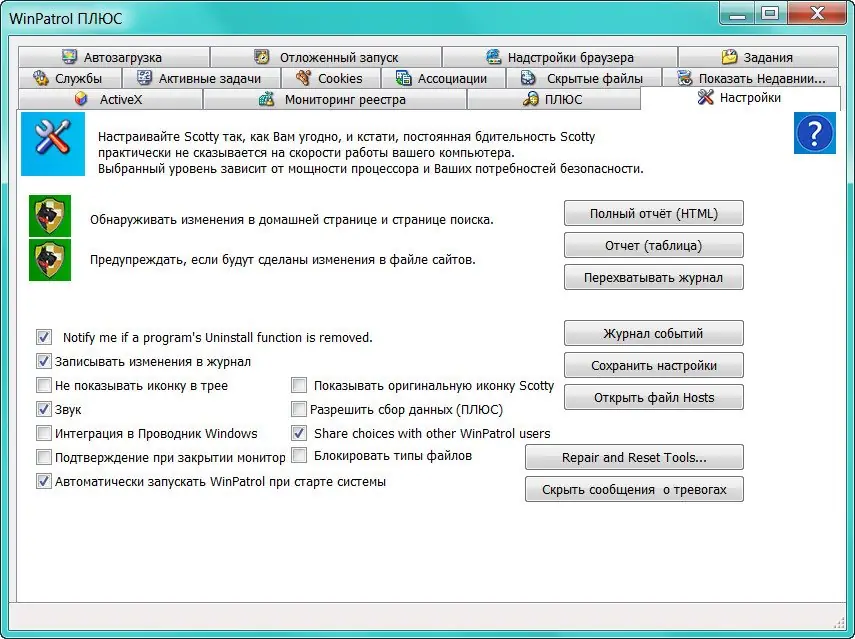Open the Мониторинг реестра tab
This screenshot has width=855, height=639.
[335, 99]
